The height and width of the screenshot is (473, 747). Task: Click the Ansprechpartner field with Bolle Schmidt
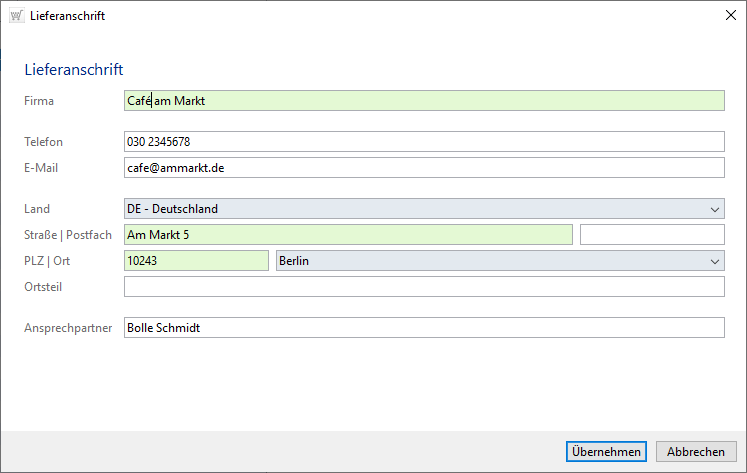(423, 328)
